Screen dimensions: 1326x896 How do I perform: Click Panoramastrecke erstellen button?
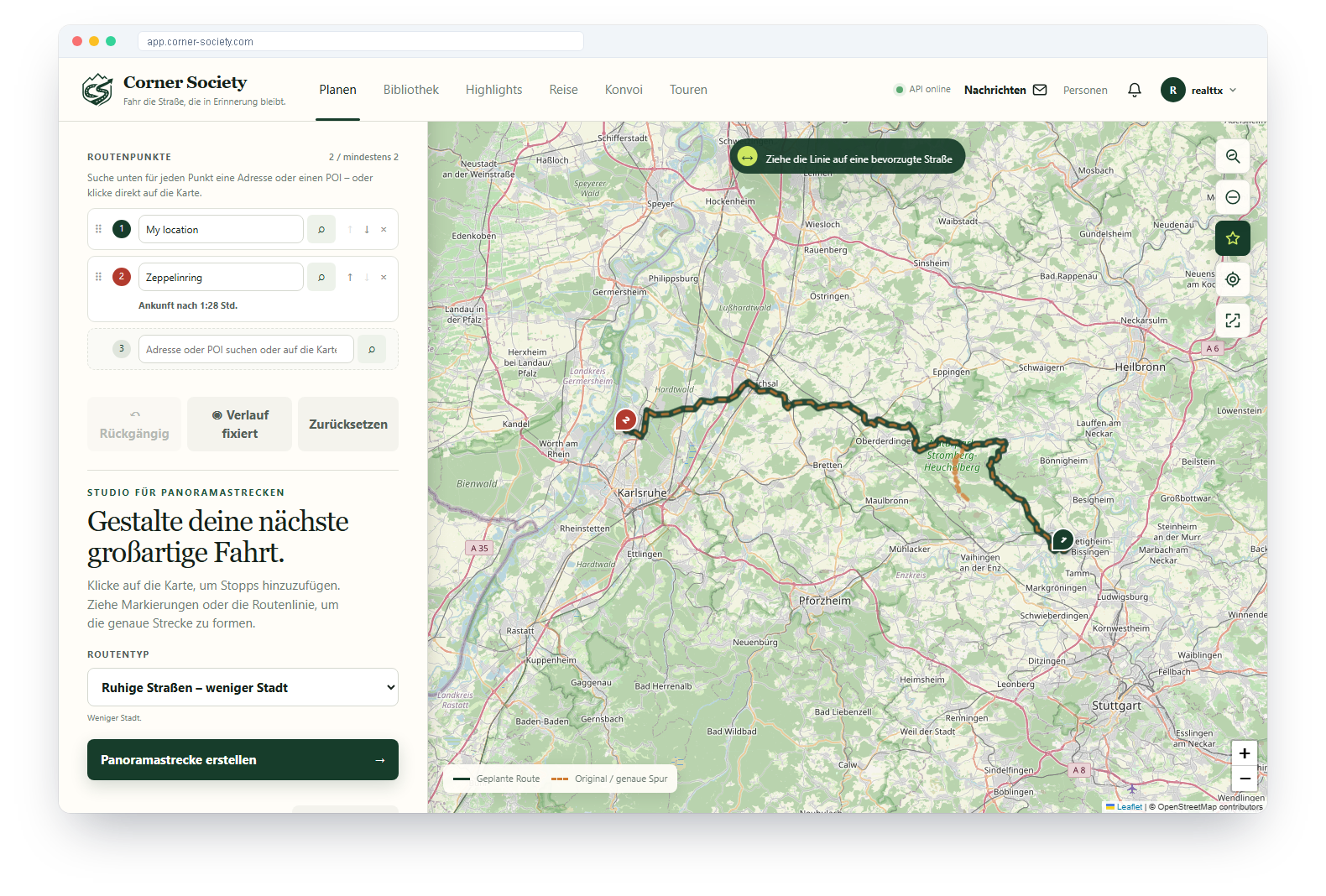[243, 759]
